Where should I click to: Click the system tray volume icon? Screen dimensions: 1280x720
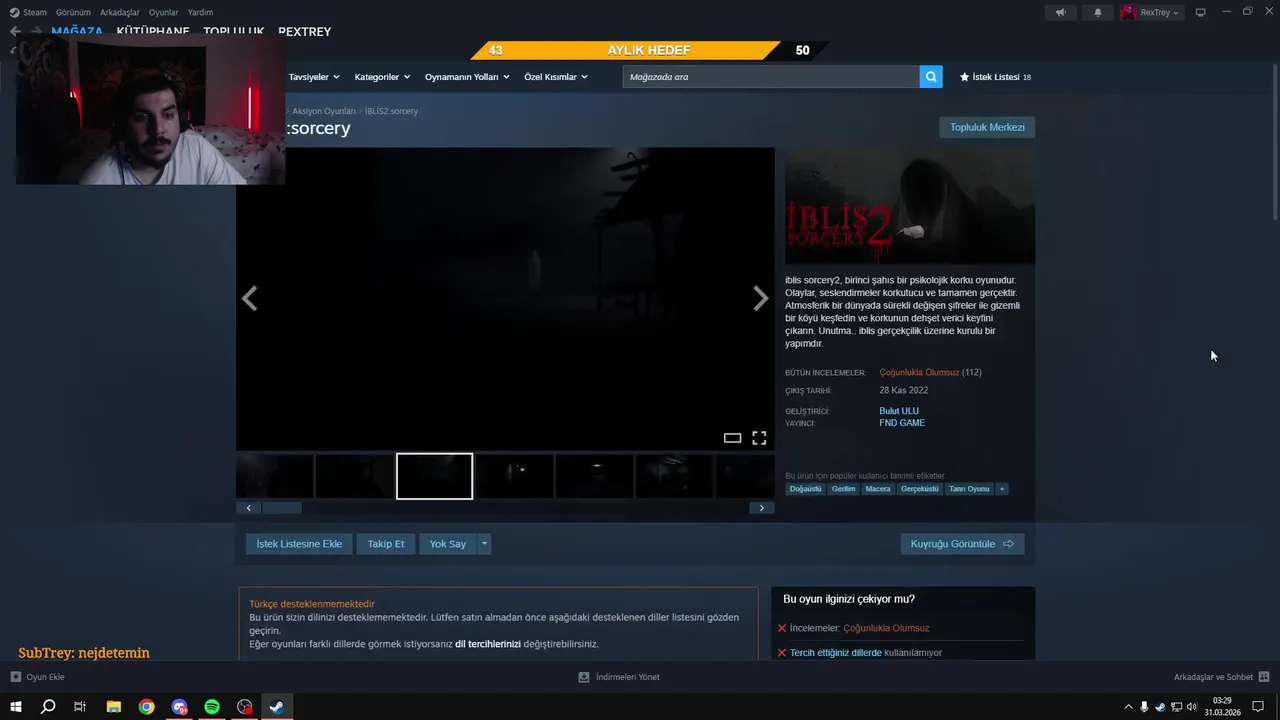pos(1192,707)
